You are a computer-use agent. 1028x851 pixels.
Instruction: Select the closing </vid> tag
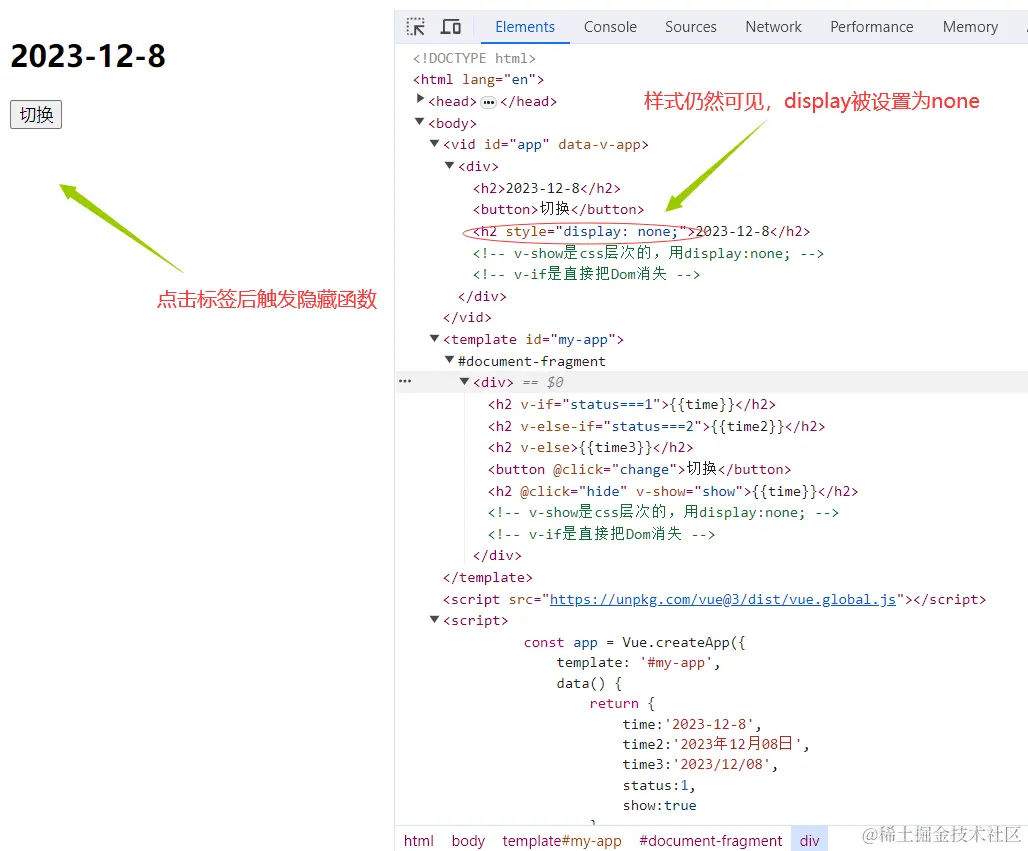[x=467, y=317]
